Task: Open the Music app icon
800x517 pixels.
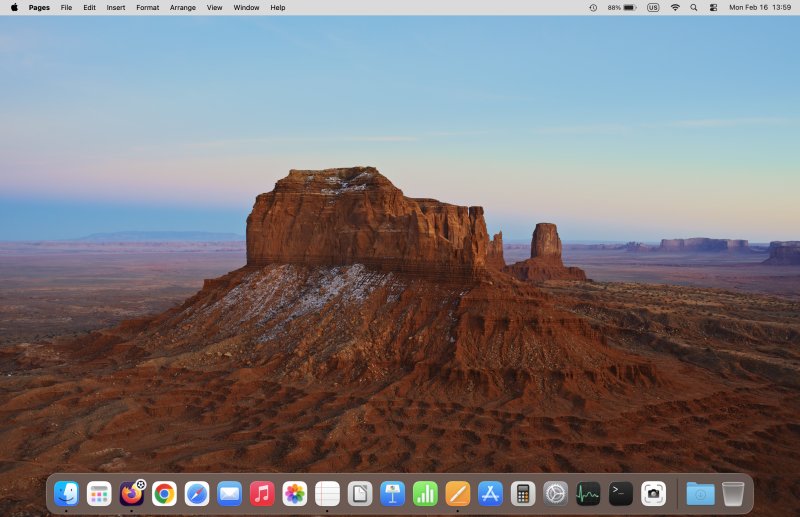Action: pyautogui.click(x=262, y=493)
